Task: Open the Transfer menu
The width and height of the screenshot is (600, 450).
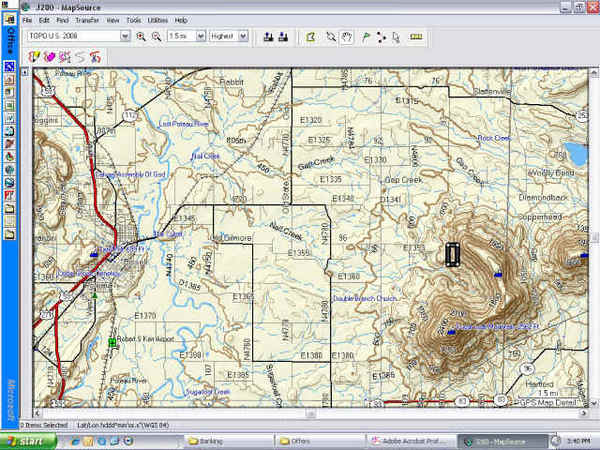Action: click(87, 20)
